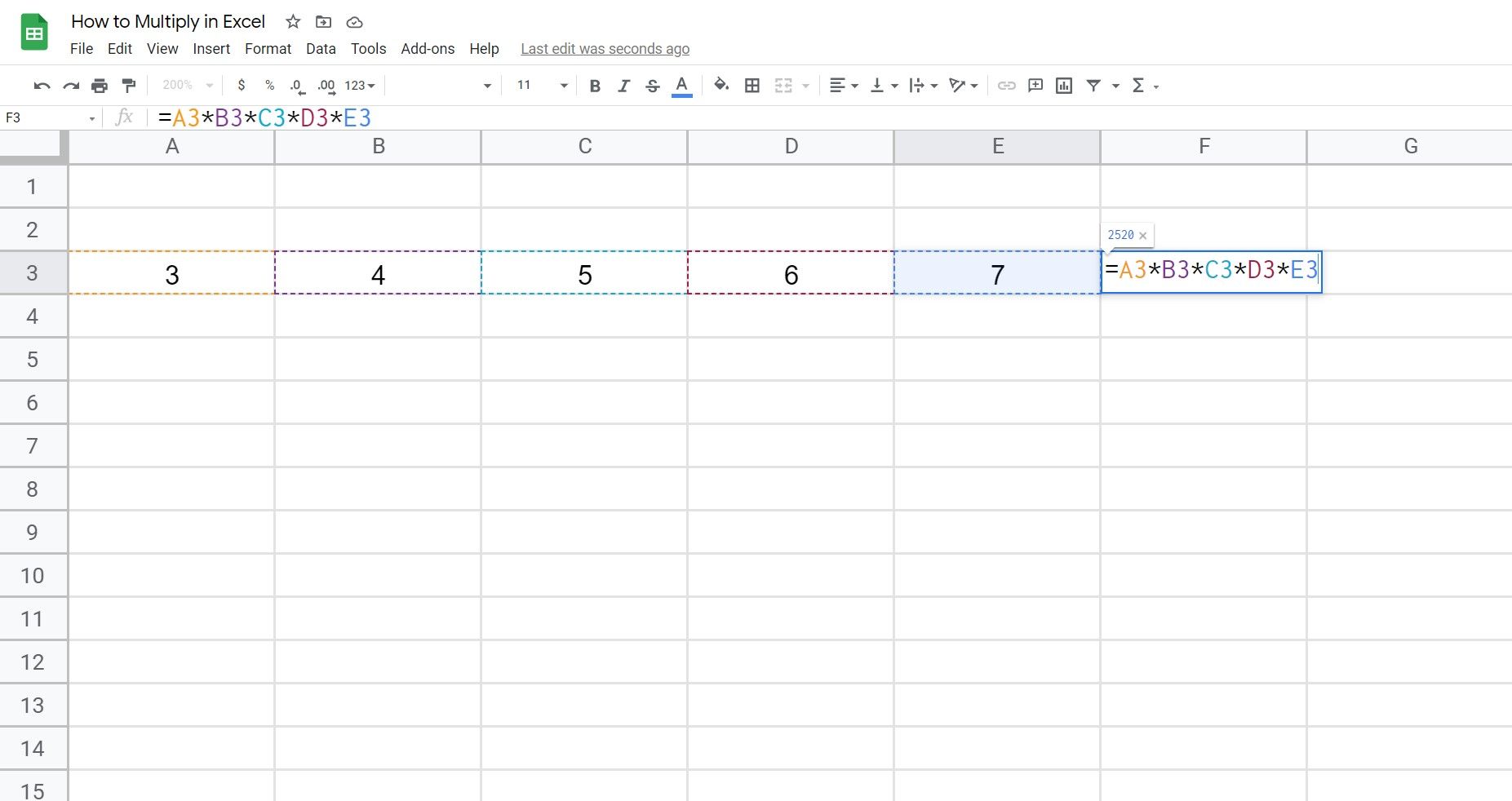
Task: Redo the last action
Action: click(x=71, y=86)
